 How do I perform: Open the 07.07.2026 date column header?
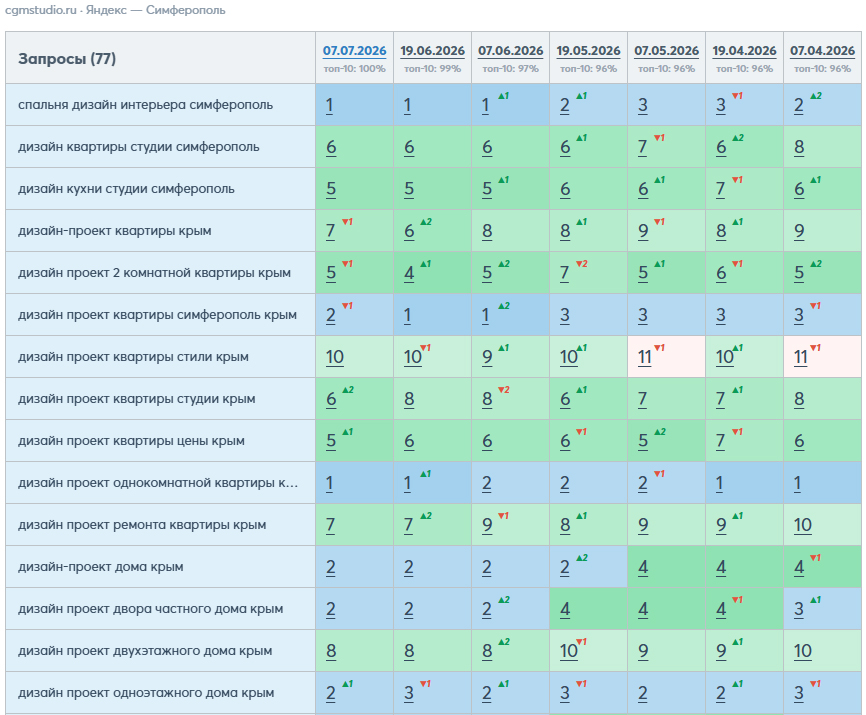pos(355,51)
